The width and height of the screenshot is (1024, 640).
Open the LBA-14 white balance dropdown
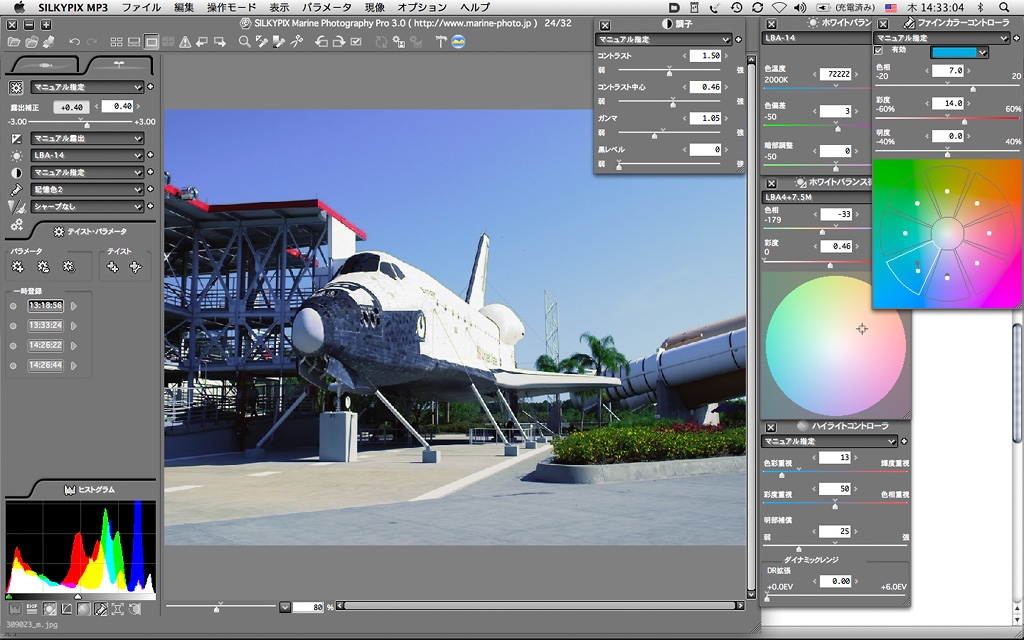[87, 155]
